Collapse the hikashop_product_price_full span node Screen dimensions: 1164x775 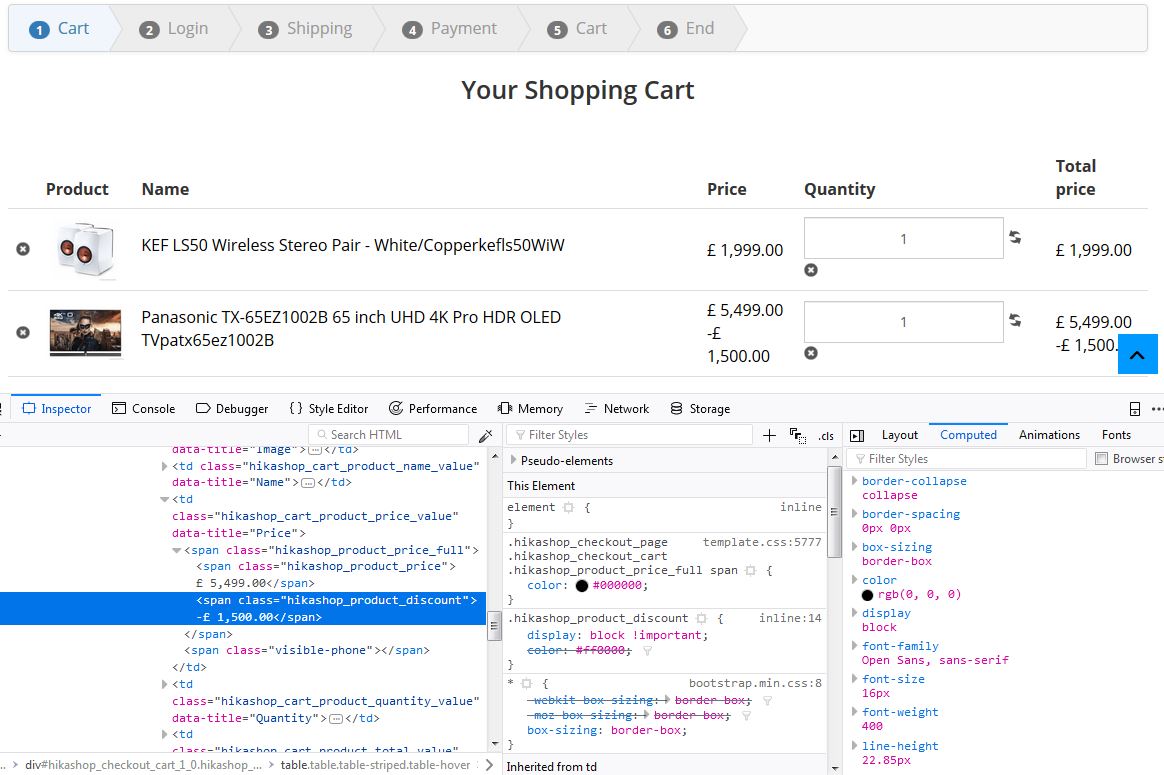click(x=177, y=550)
